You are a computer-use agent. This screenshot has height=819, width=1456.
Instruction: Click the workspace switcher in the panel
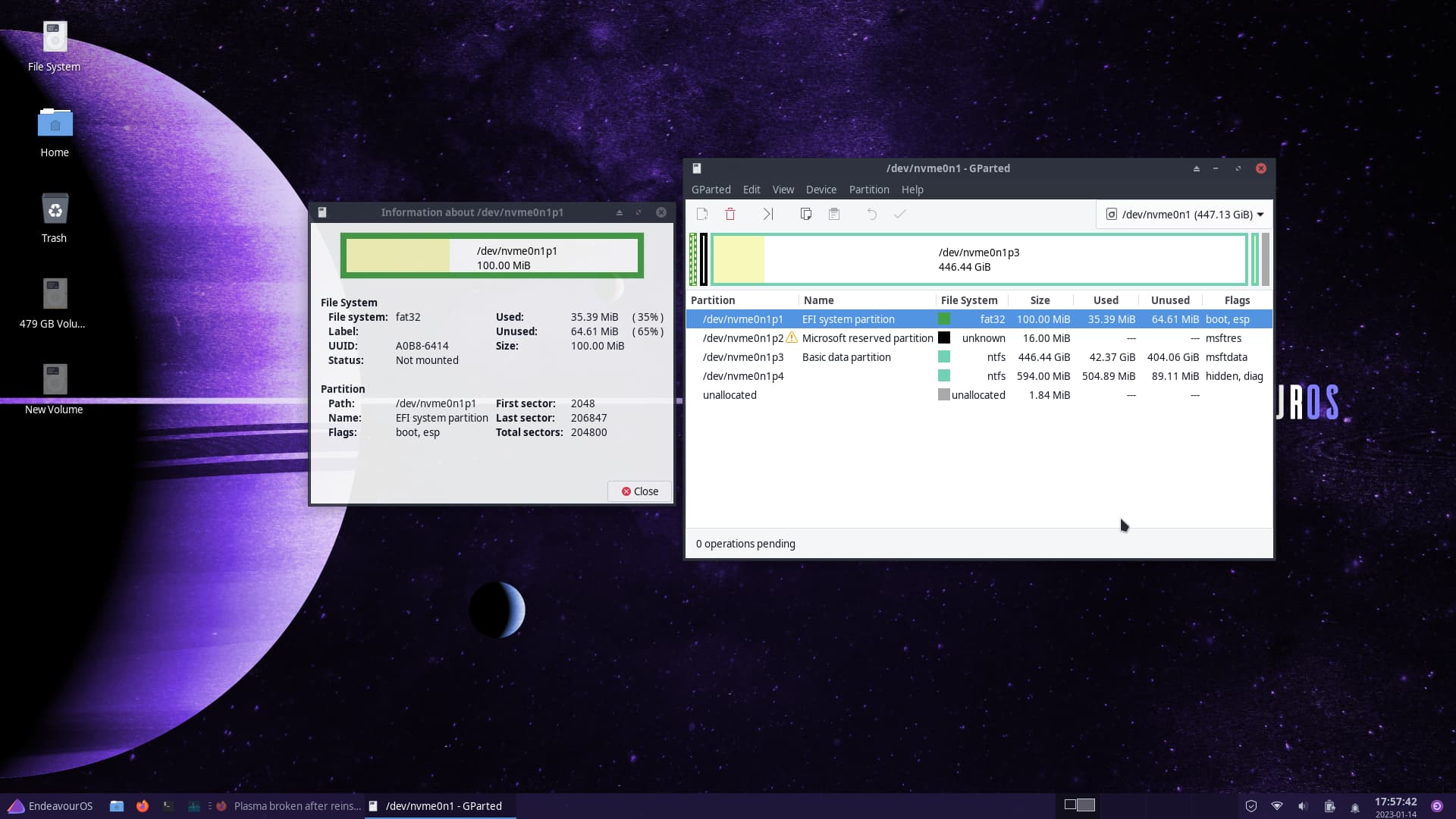(x=1080, y=805)
